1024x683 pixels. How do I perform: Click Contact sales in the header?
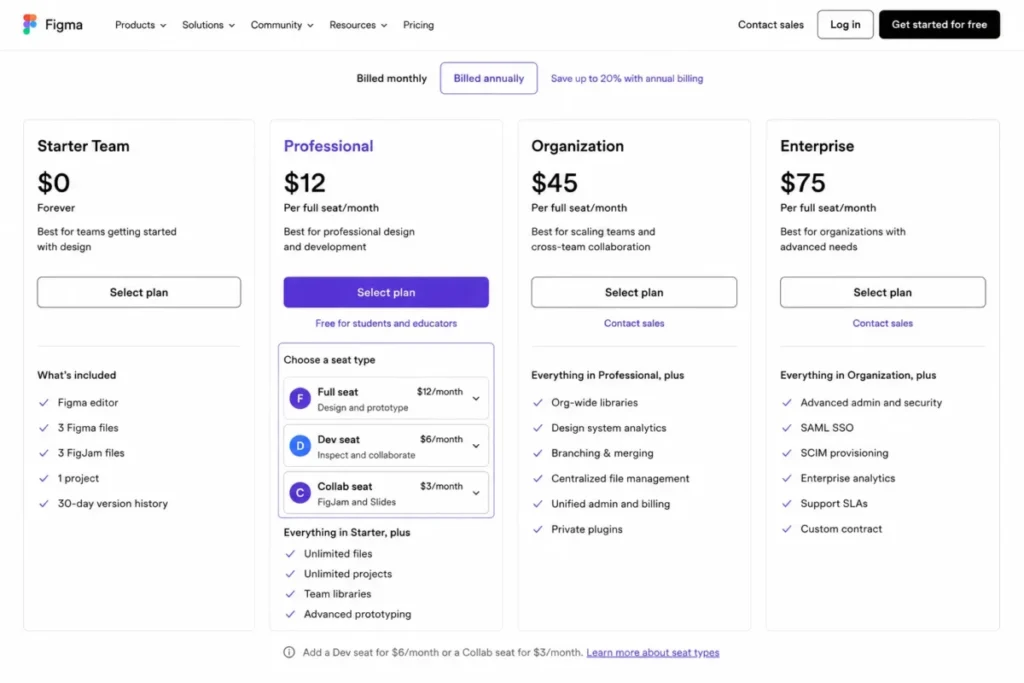pyautogui.click(x=771, y=25)
